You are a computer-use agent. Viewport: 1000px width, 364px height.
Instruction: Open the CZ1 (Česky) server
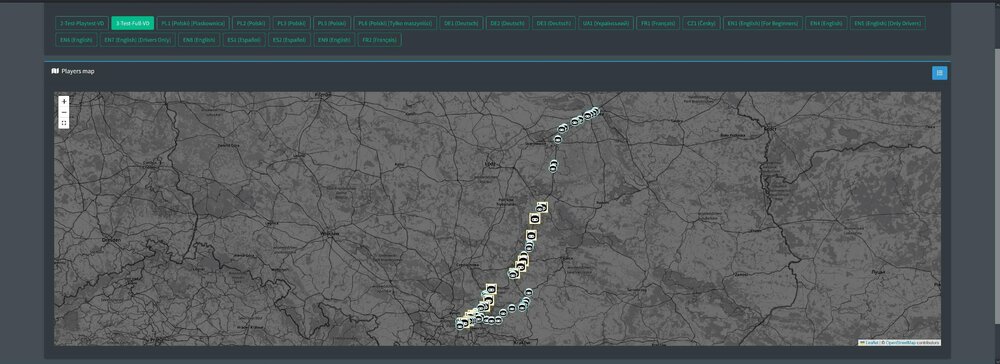(702, 23)
